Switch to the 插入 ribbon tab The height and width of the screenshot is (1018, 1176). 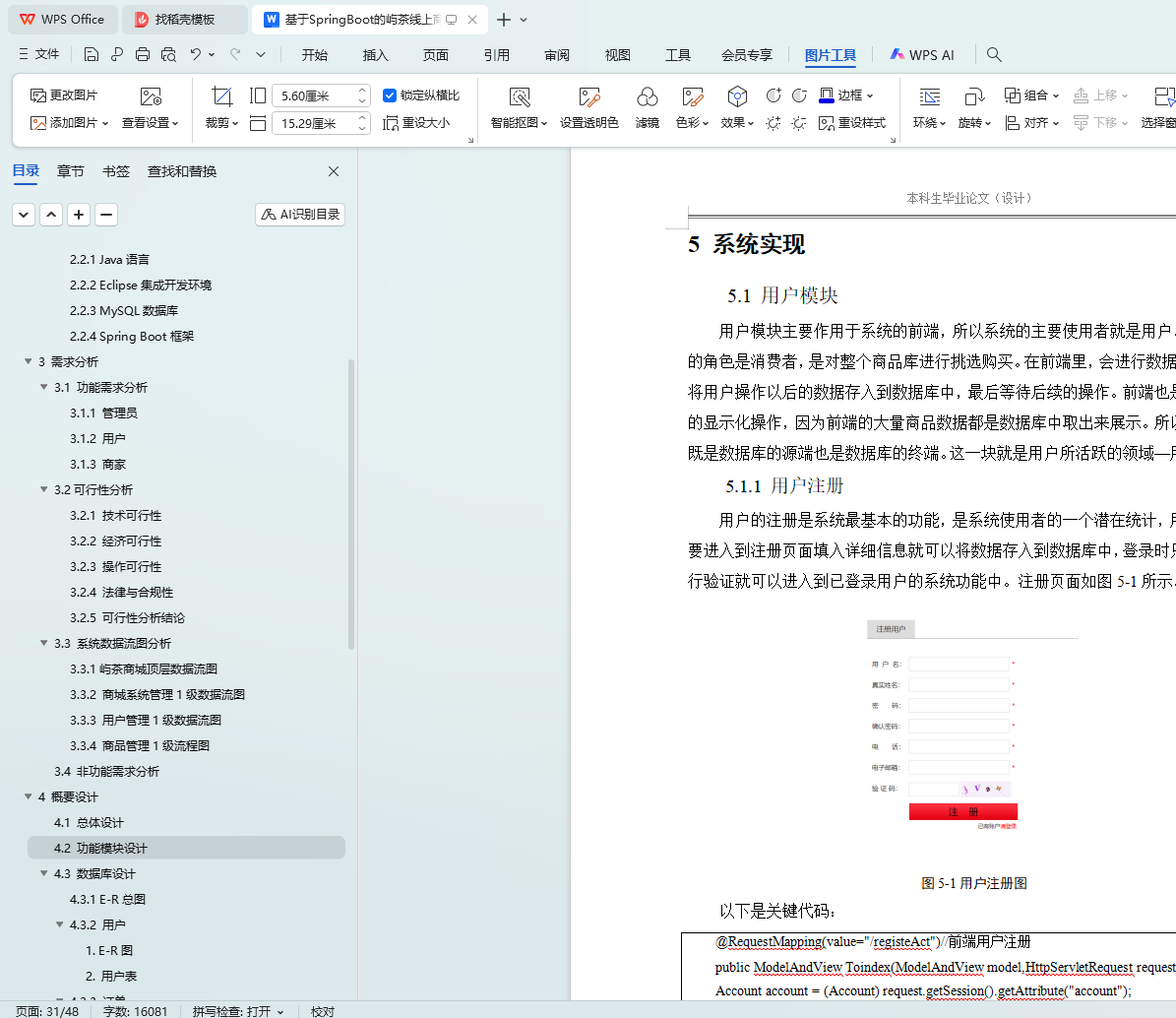coord(375,55)
